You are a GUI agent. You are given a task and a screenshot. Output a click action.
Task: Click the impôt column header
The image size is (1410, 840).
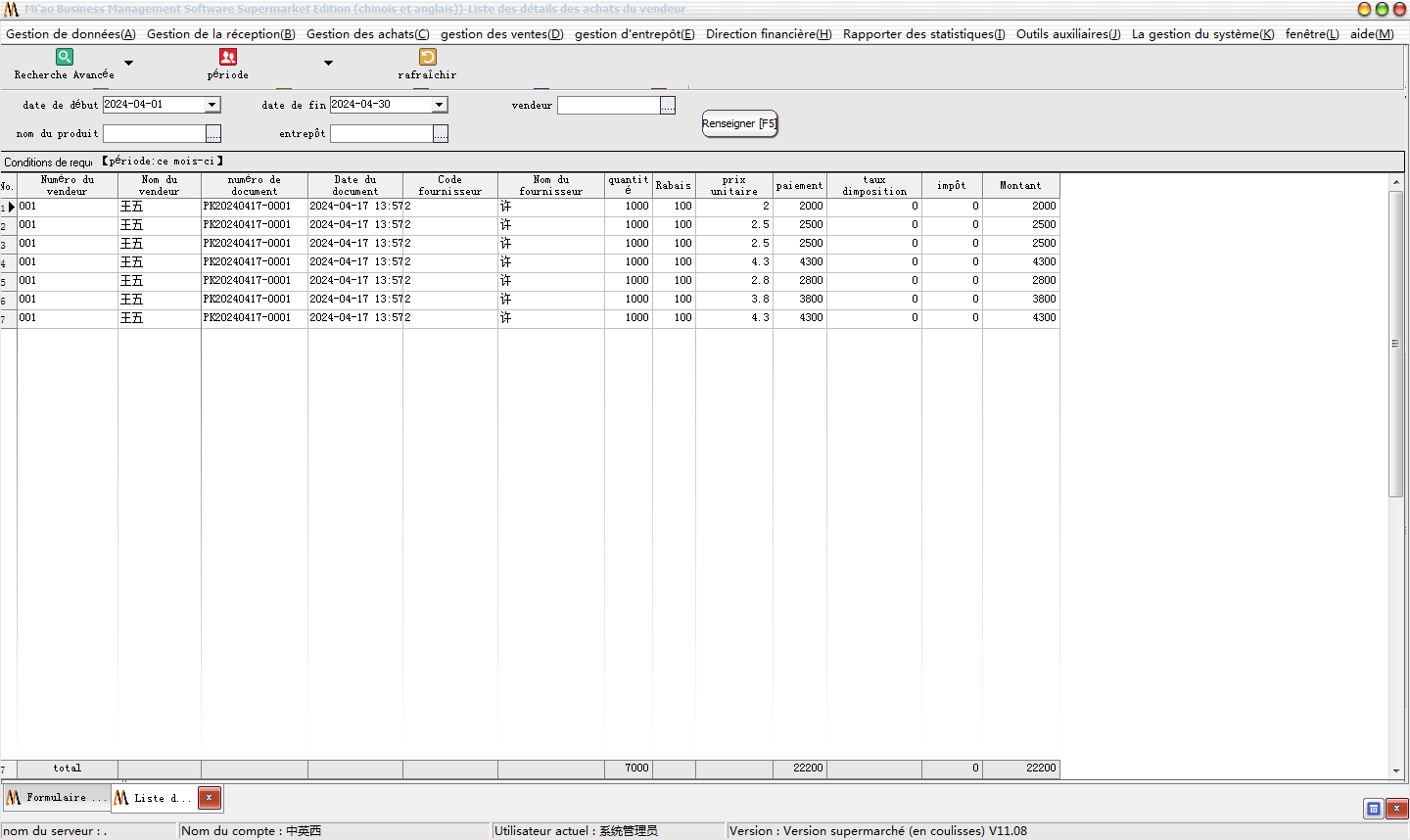point(952,185)
